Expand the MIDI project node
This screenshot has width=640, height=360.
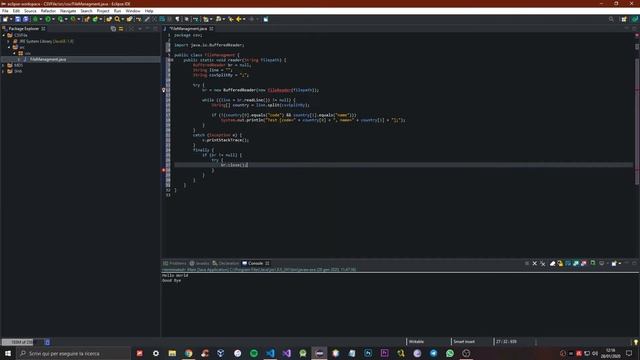point(4,65)
